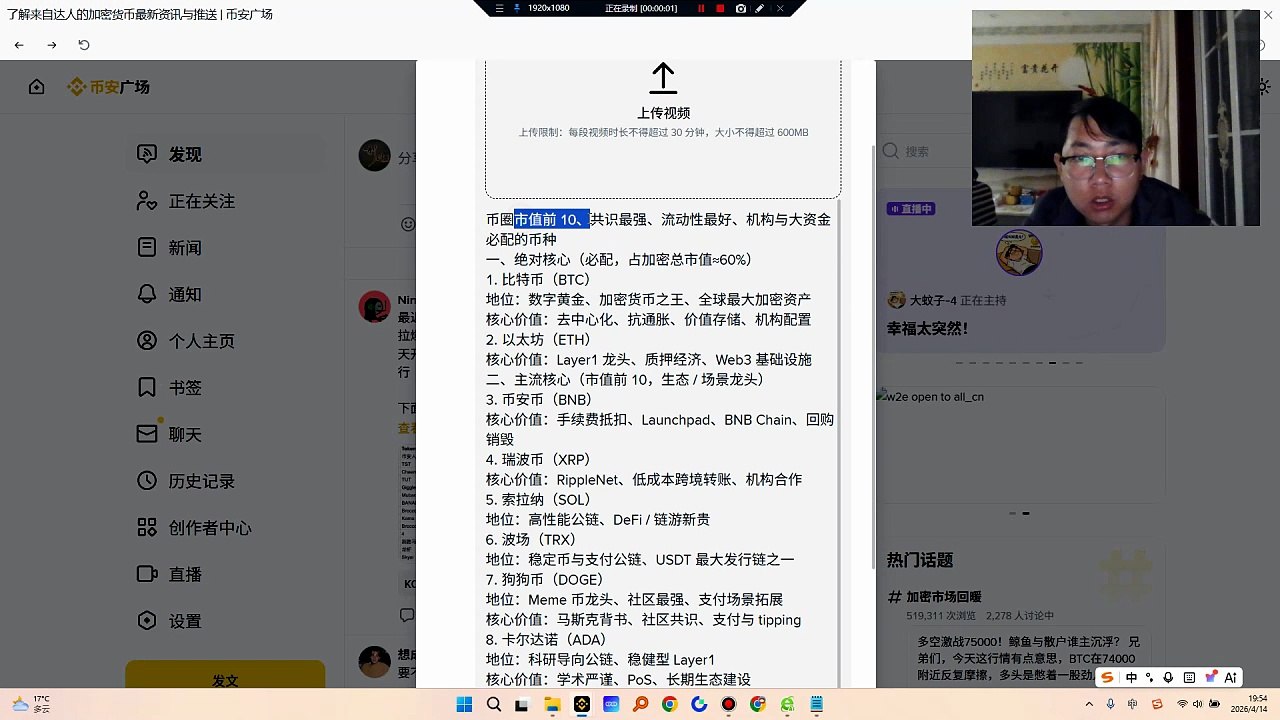Click the Sogou S icon in IME toolbar
This screenshot has width=1280, height=720.
pos(1107,677)
